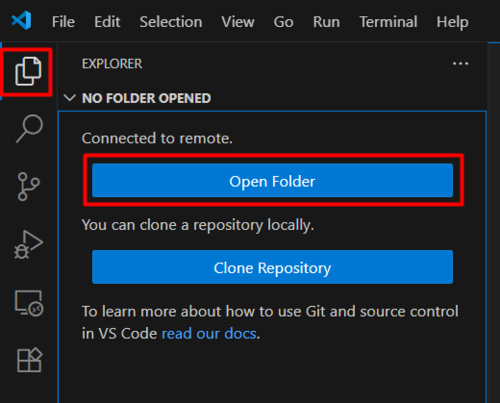
Task: Open the Extensions view icon
Action: click(29, 360)
